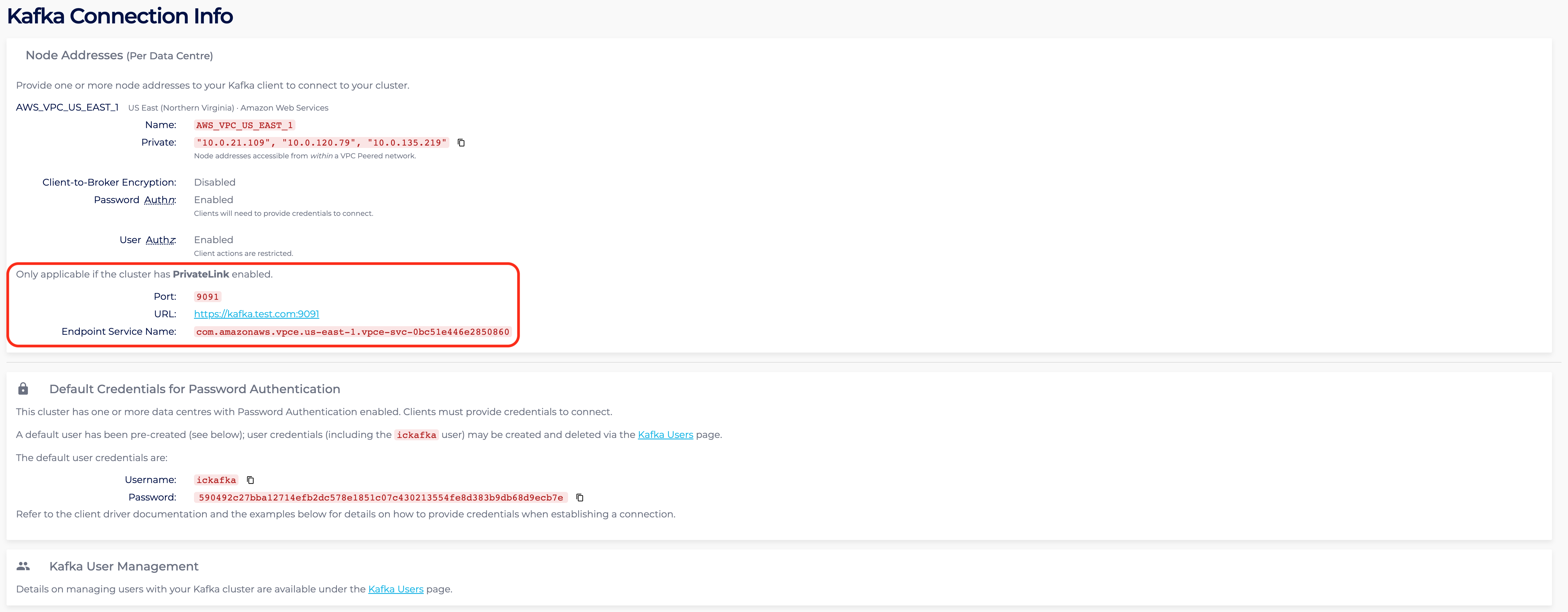
Task: Click the Endpoint Service Name label
Action: point(119,332)
